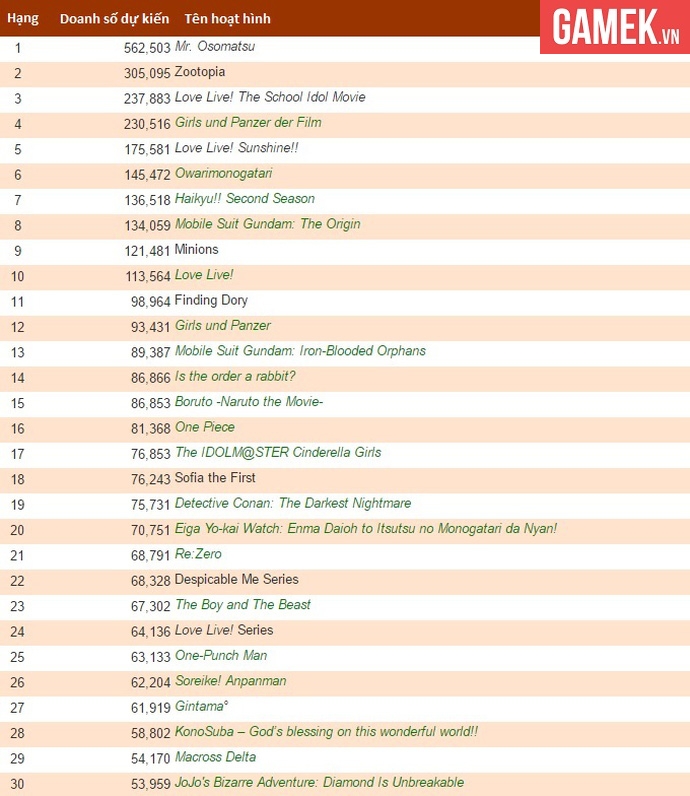
Task: Open the Girls und Panzer link in row 12
Action: click(222, 325)
